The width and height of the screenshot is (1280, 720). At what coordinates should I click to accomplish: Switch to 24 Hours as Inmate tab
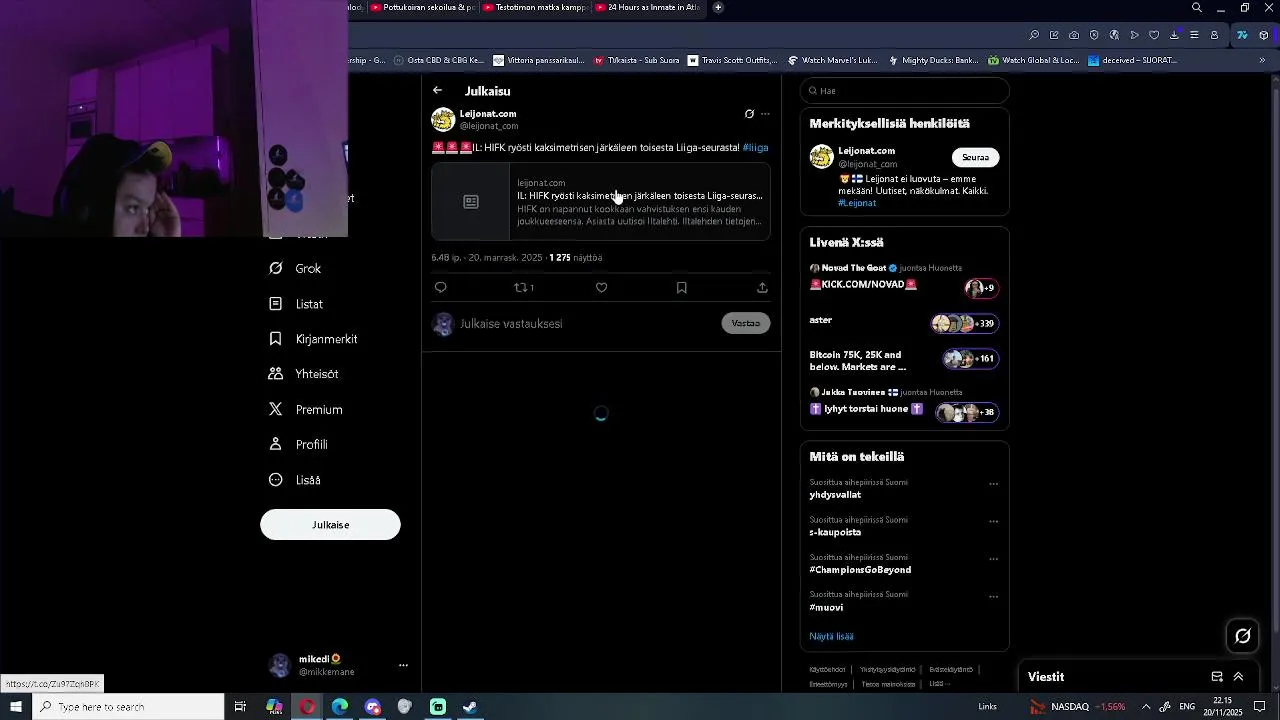[x=648, y=7]
